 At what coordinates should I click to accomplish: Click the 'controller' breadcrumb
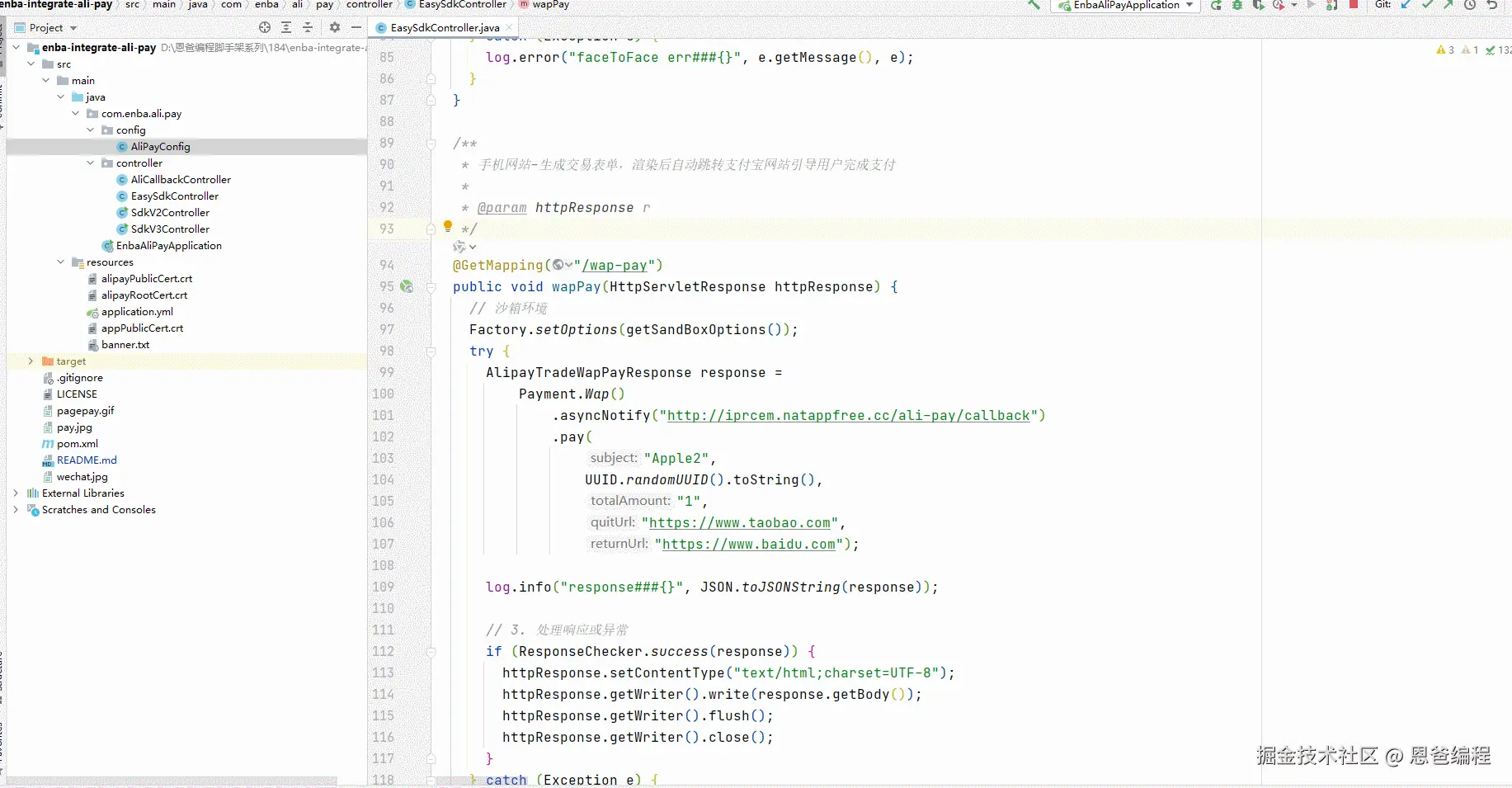pyautogui.click(x=370, y=5)
